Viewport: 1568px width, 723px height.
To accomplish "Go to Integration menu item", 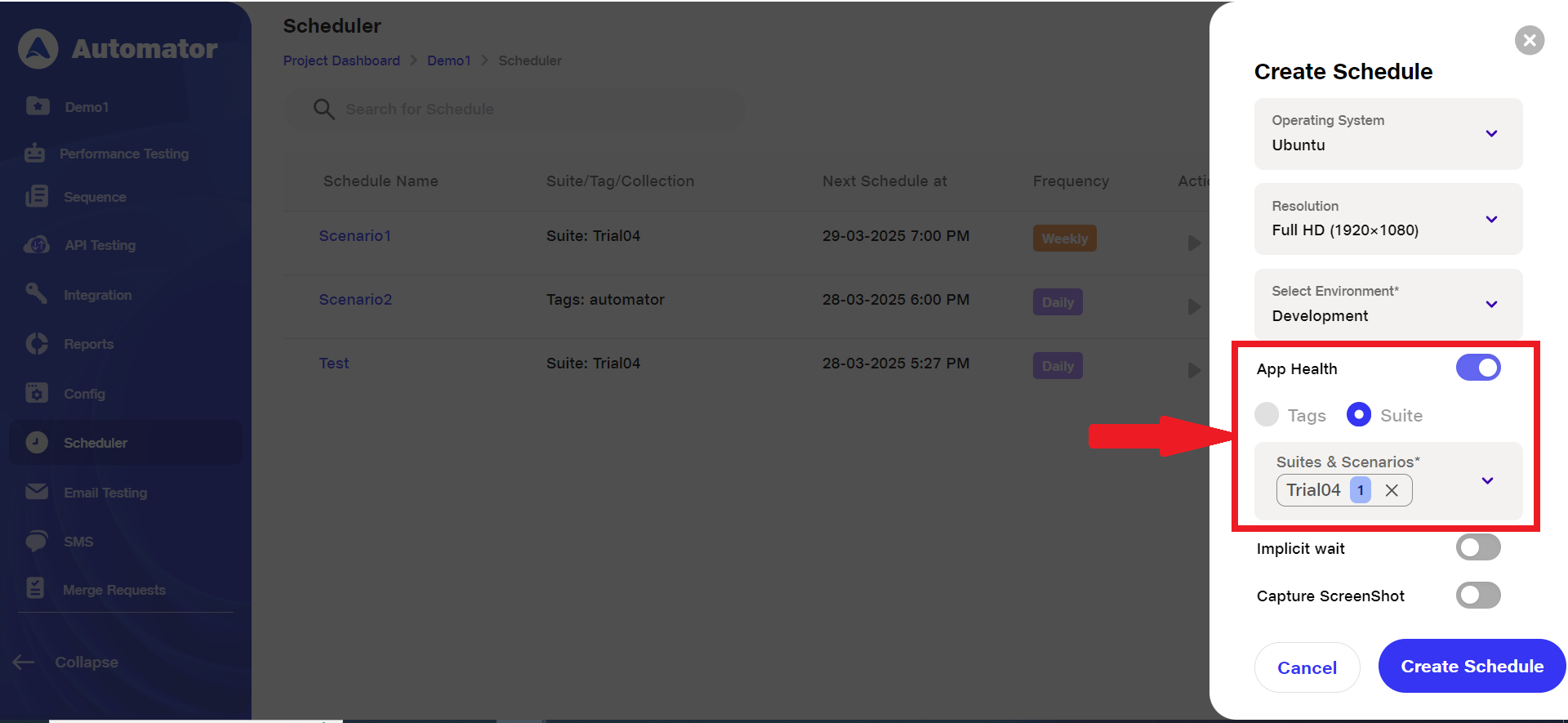I will (x=98, y=295).
